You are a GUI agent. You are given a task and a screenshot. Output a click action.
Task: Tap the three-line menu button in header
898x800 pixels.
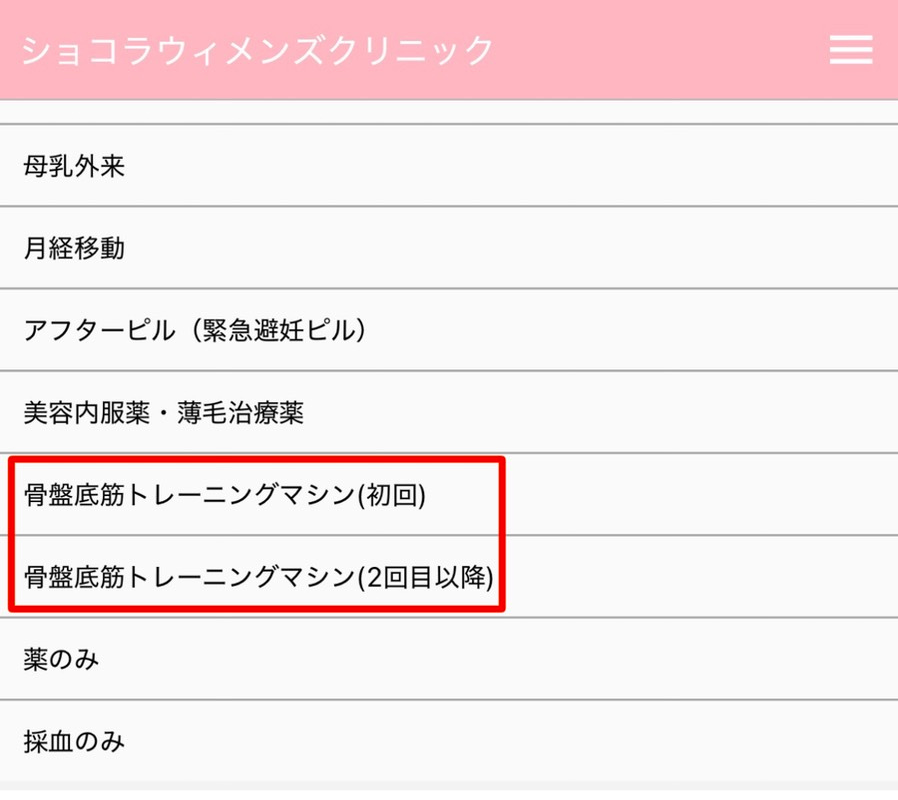851,49
